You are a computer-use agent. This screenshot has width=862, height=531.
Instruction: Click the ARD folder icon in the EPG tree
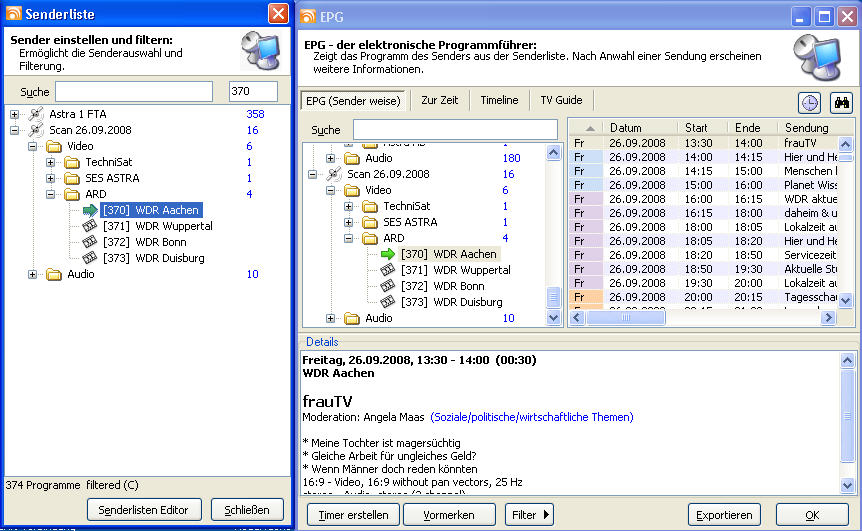(369, 238)
